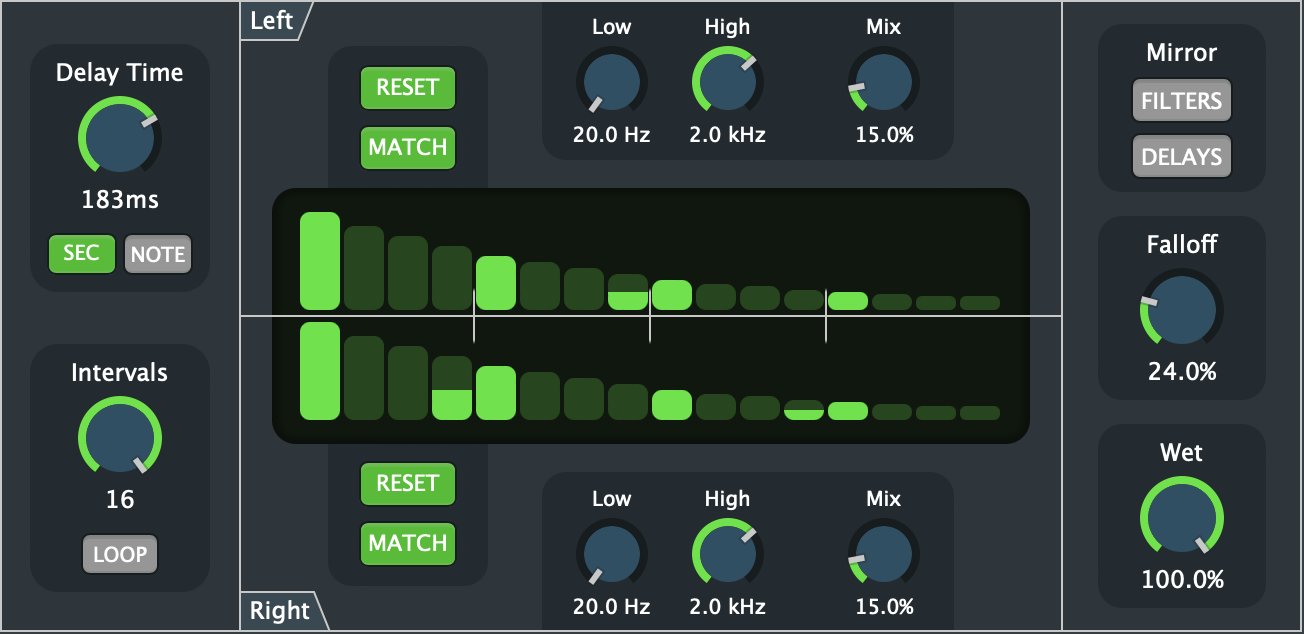
Task: Enable Mirror FILTERS
Action: [1182, 101]
